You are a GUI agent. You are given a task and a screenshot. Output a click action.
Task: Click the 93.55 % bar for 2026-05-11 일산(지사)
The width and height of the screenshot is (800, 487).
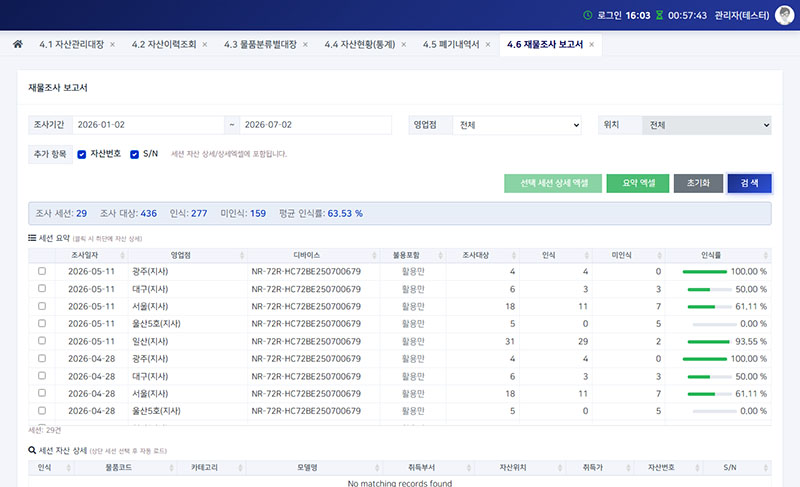point(709,342)
